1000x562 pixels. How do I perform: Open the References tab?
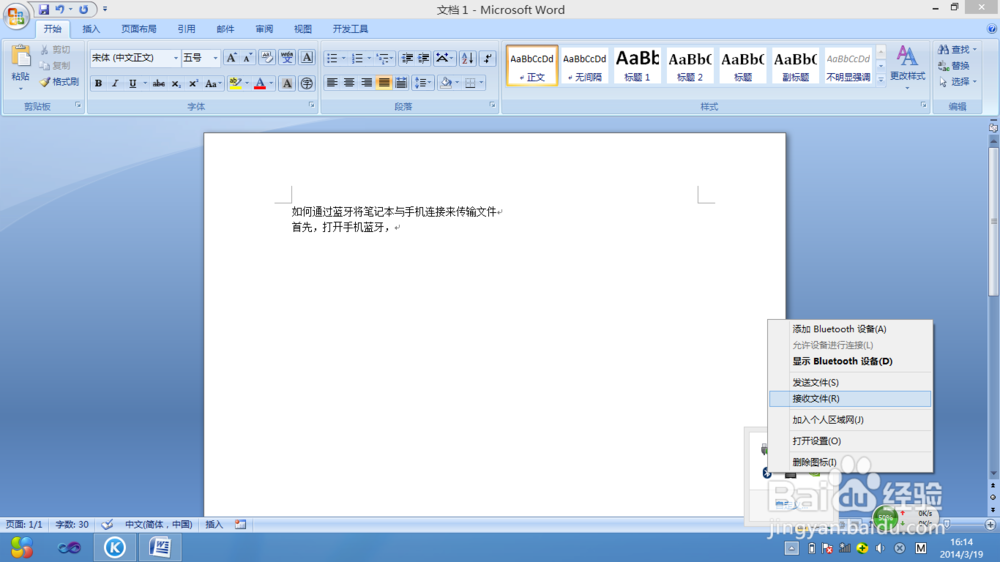186,29
